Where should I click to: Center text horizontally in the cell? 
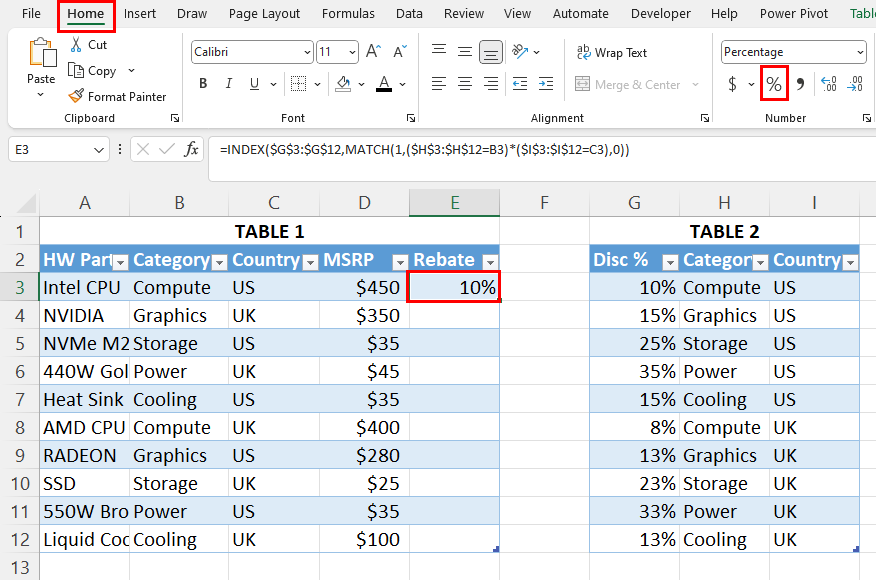tap(465, 84)
